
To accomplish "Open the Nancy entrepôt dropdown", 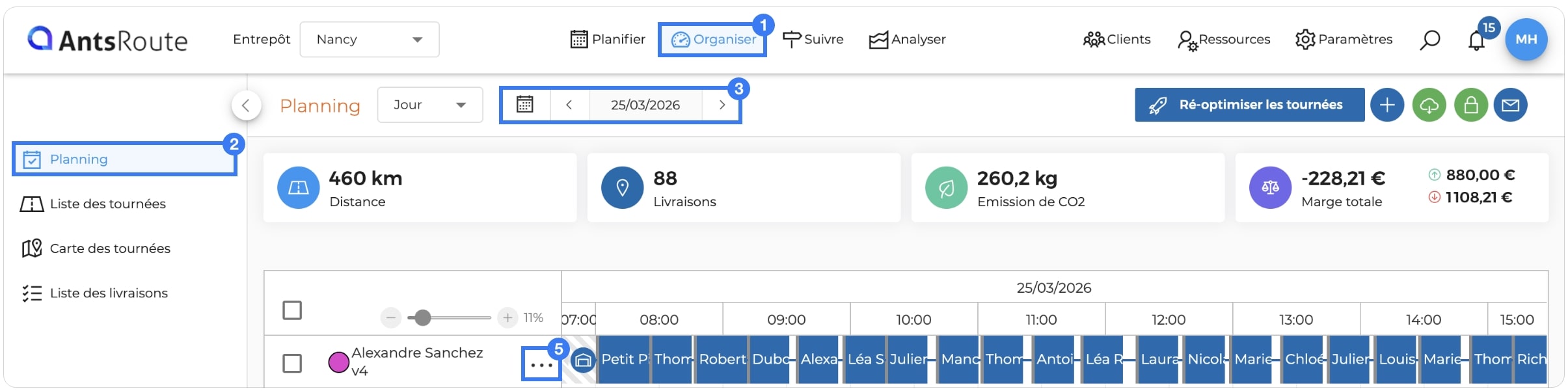I will 369,40.
